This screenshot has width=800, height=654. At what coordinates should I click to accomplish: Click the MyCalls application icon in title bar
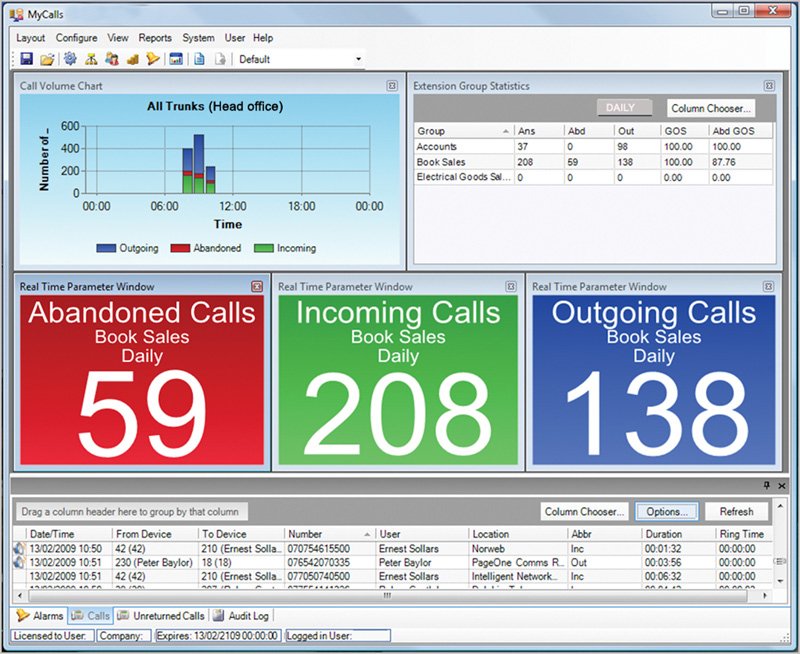click(16, 14)
